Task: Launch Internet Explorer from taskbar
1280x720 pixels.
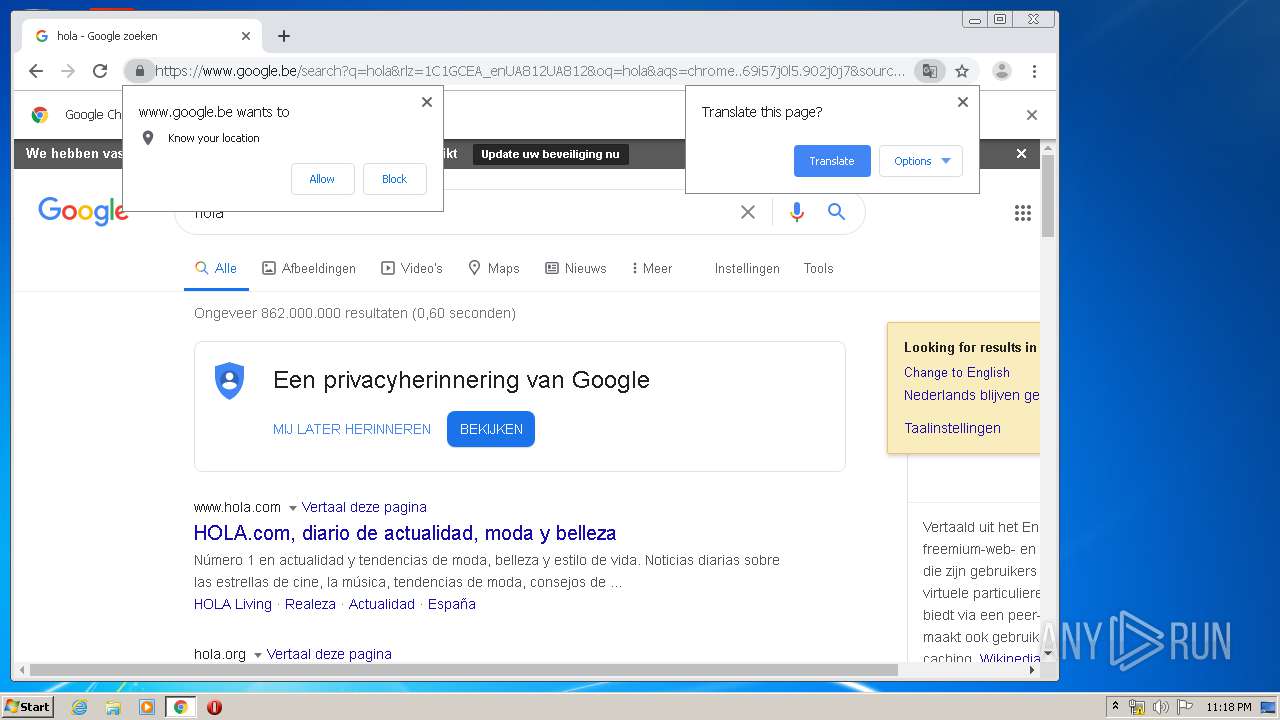Action: click(x=79, y=707)
